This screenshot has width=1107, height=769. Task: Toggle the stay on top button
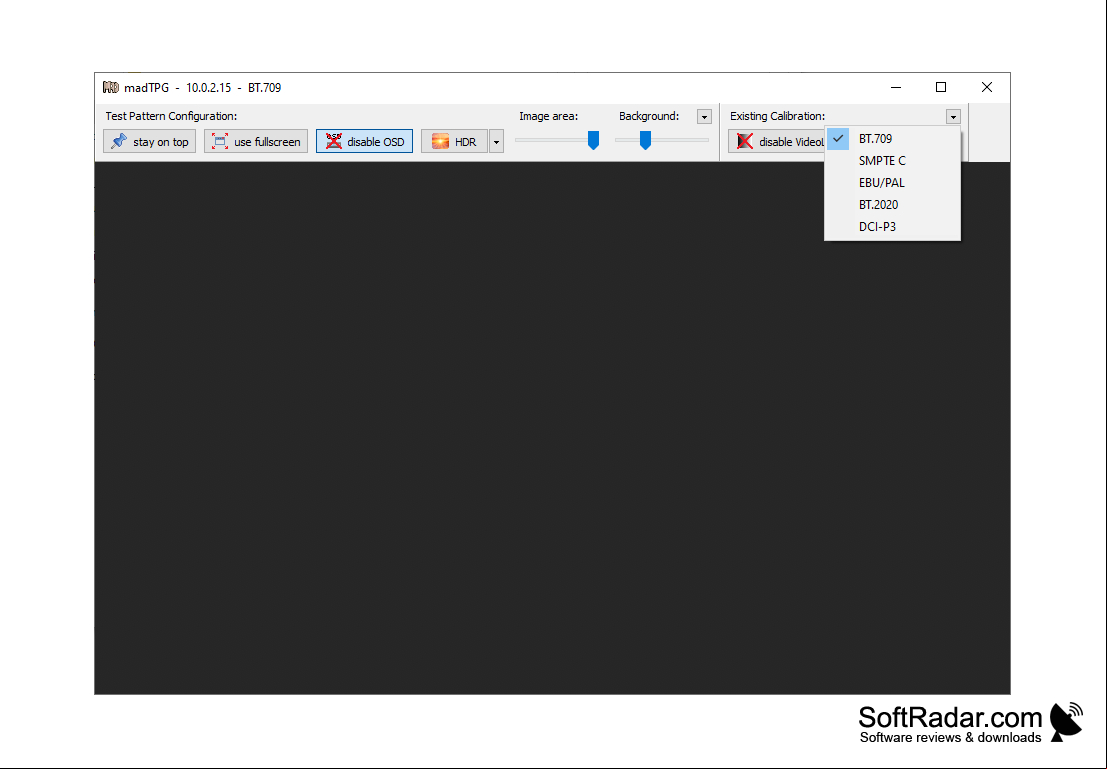150,141
